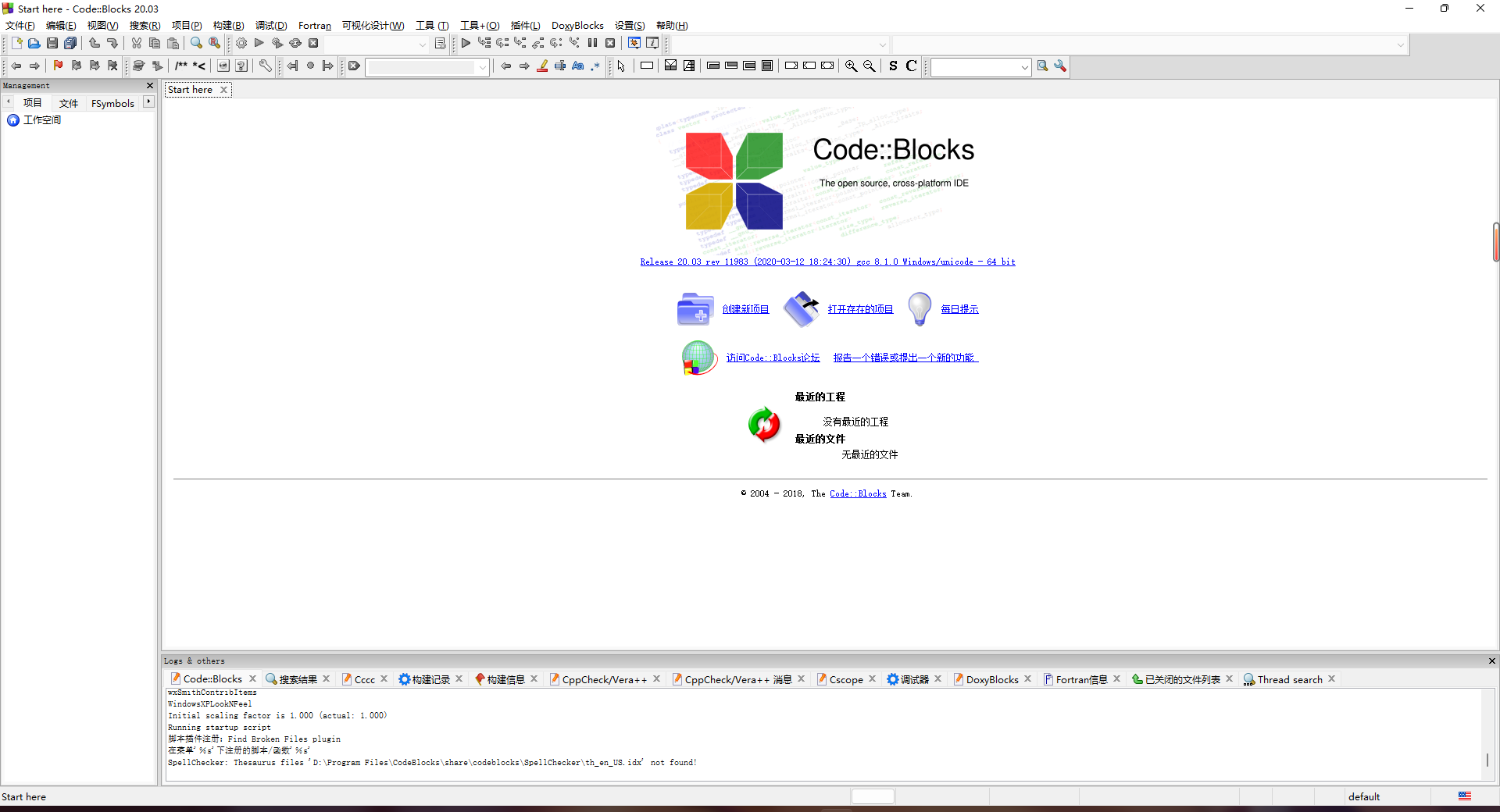Click the Find magnifier icon

click(196, 44)
